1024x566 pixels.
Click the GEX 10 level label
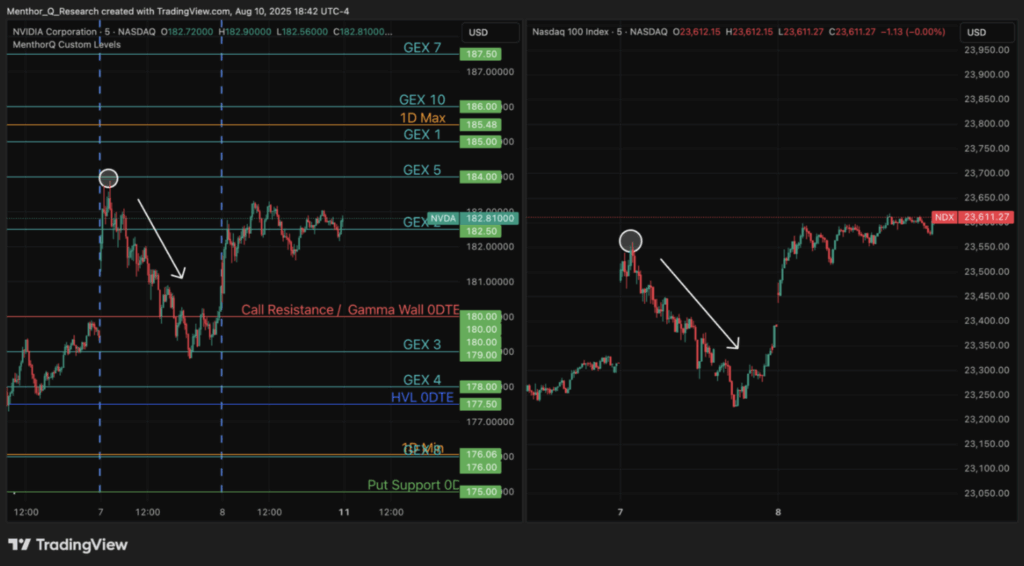[422, 100]
